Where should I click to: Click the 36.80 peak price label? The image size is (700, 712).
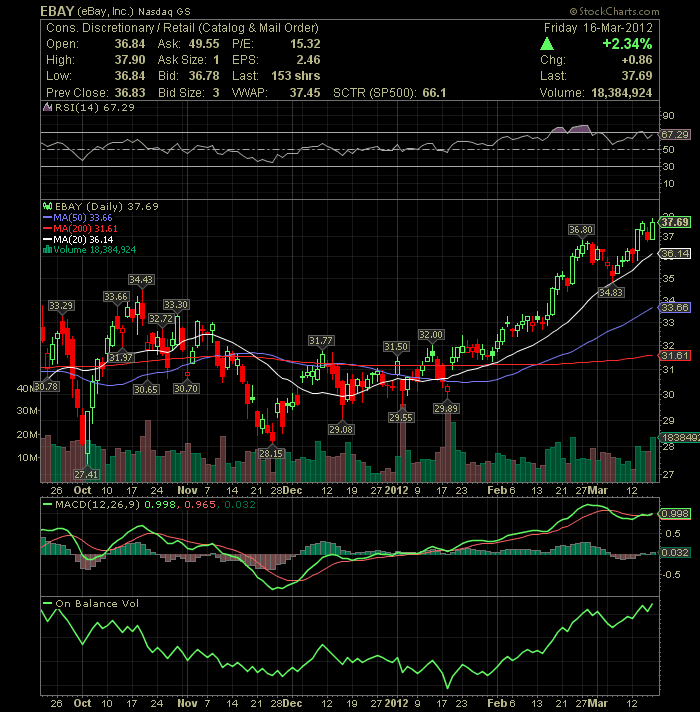pos(581,230)
